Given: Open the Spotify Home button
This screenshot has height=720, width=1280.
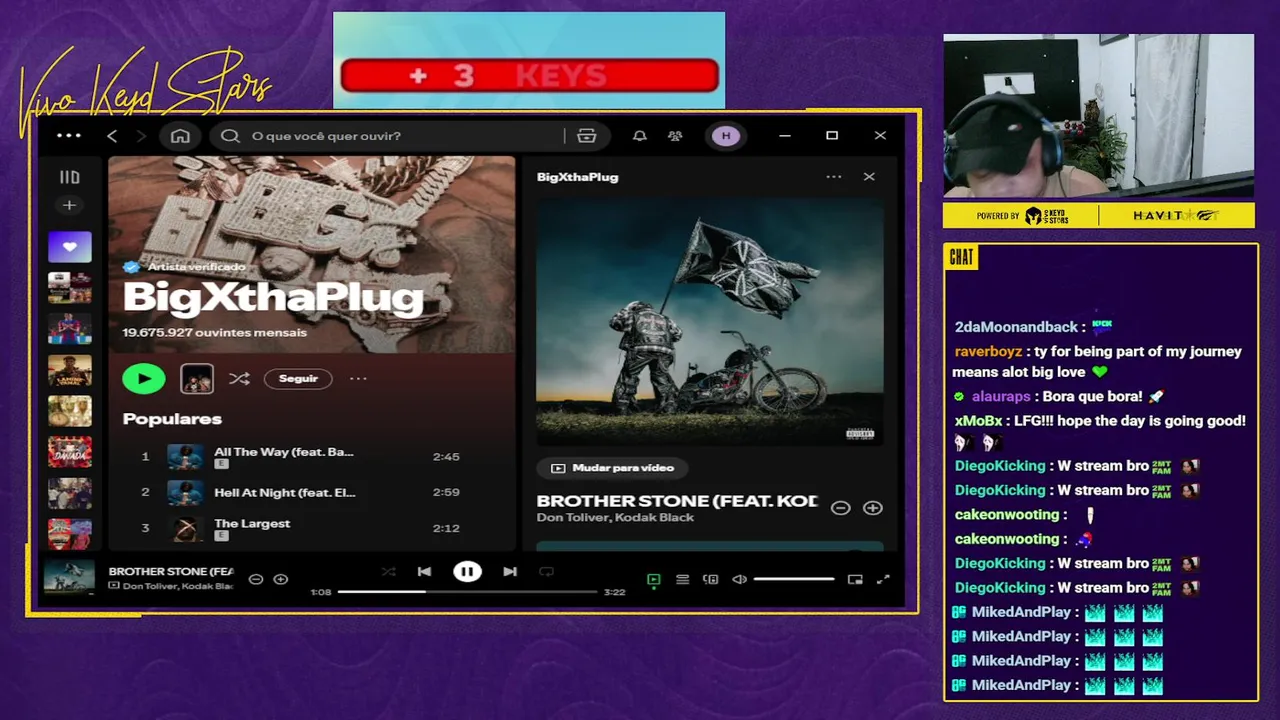Looking at the screenshot, I should (180, 136).
